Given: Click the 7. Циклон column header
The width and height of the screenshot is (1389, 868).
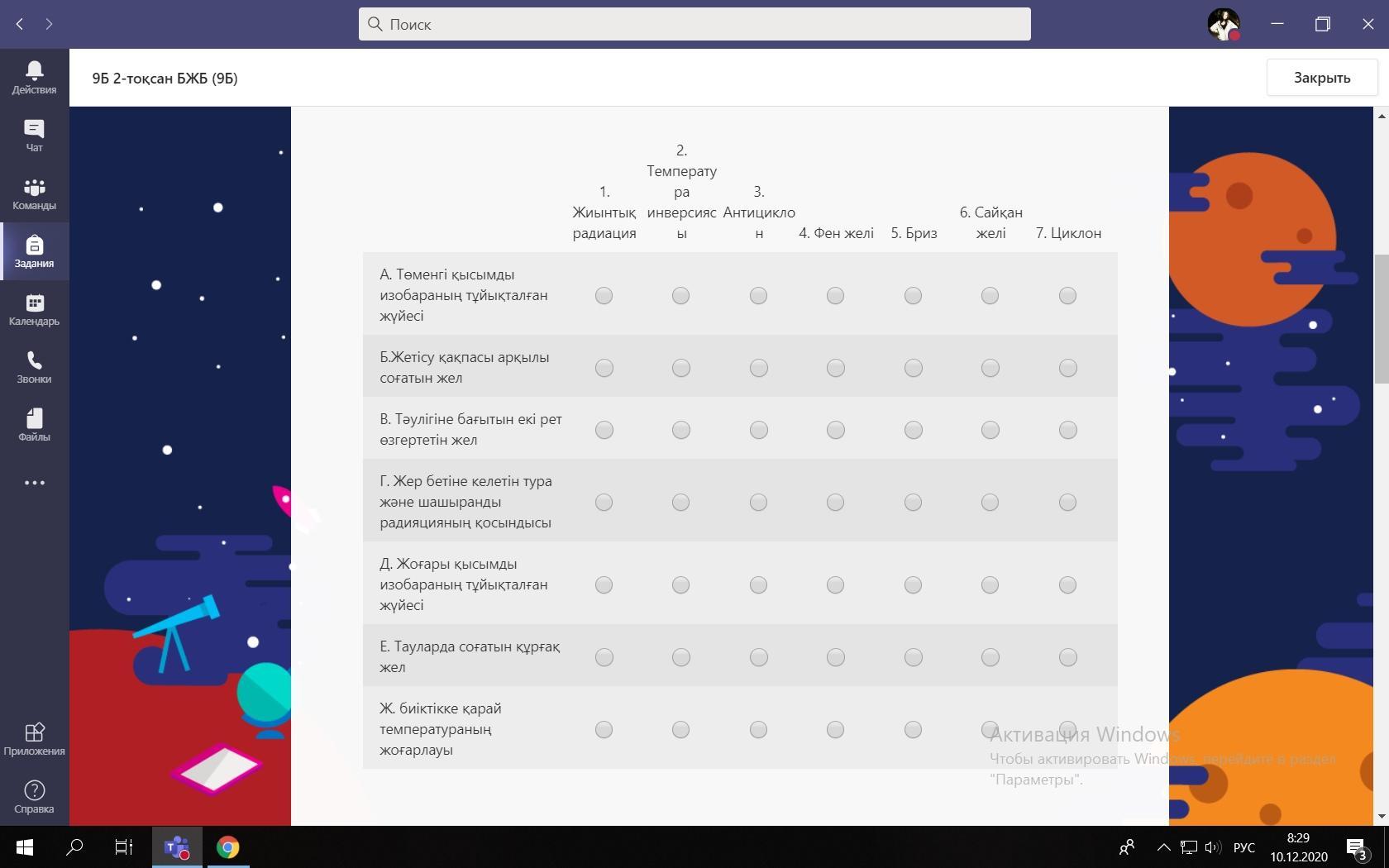Looking at the screenshot, I should (x=1068, y=233).
